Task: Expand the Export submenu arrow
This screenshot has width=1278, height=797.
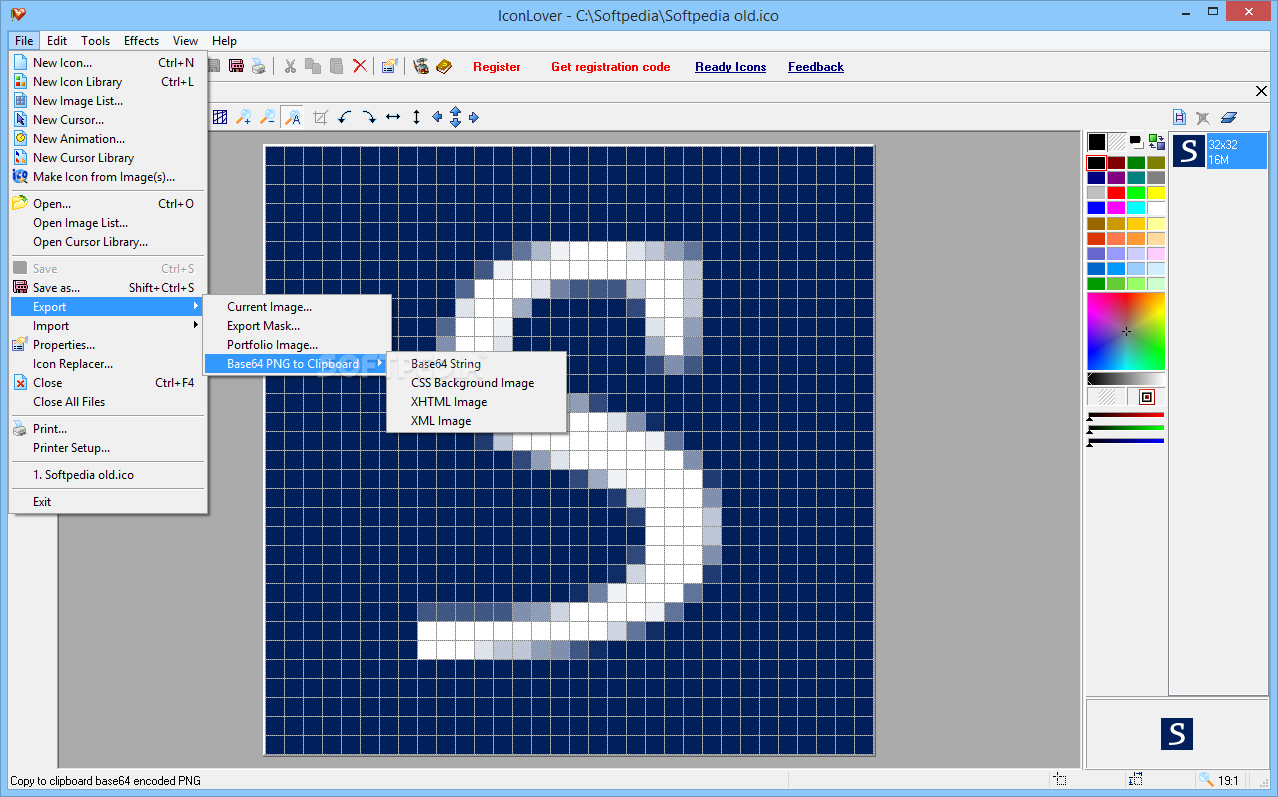Action: [x=195, y=307]
